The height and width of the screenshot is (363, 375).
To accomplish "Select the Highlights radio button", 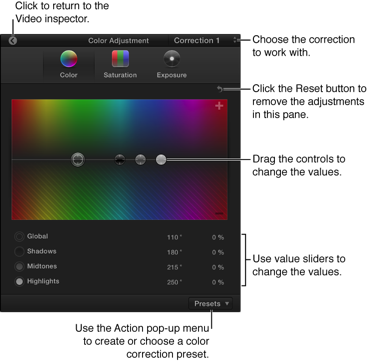I will coord(19,282).
